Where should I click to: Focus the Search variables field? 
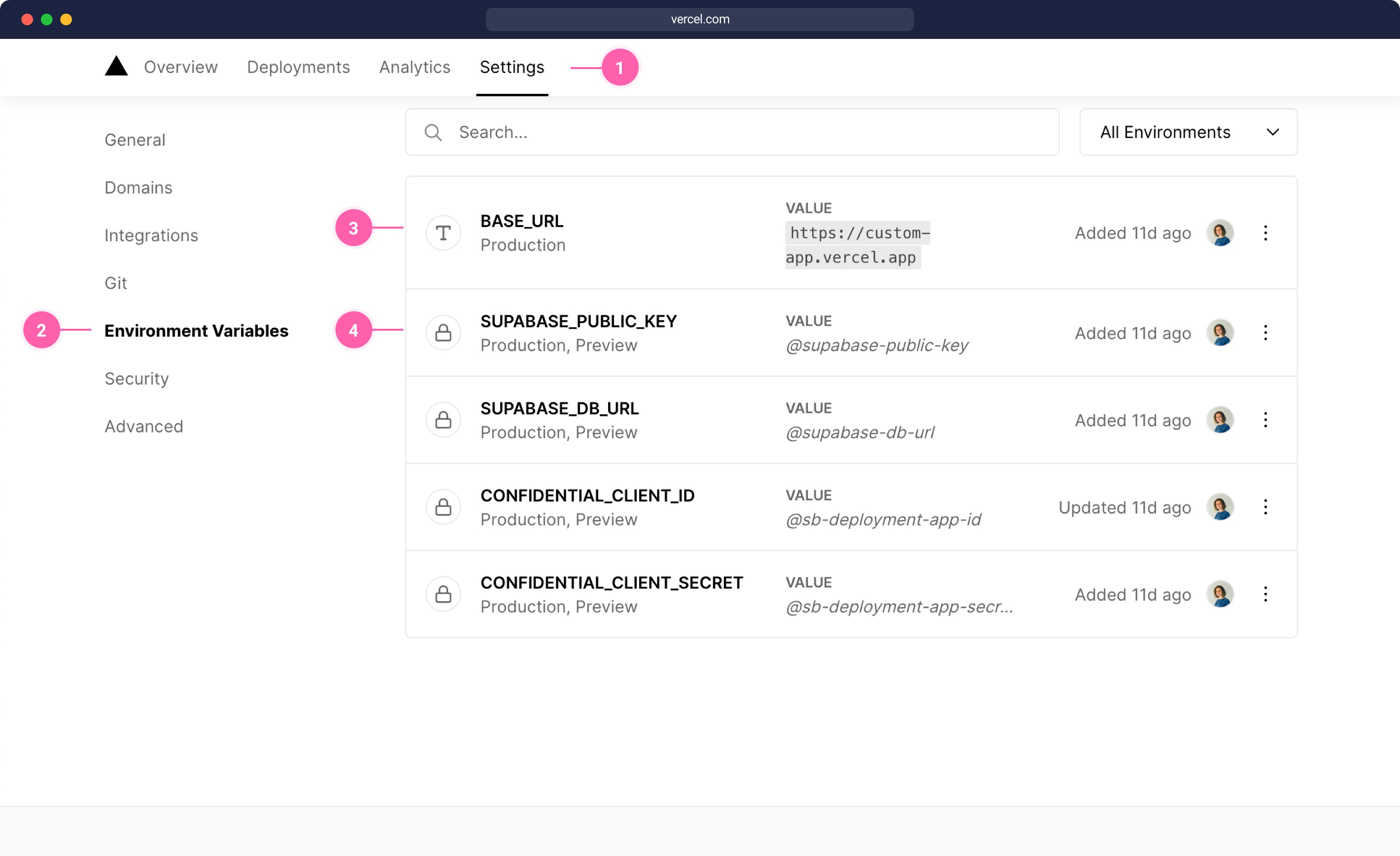732,132
